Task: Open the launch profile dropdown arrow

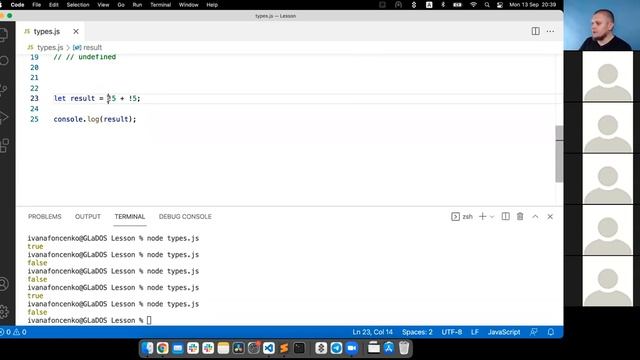Action: (492, 217)
